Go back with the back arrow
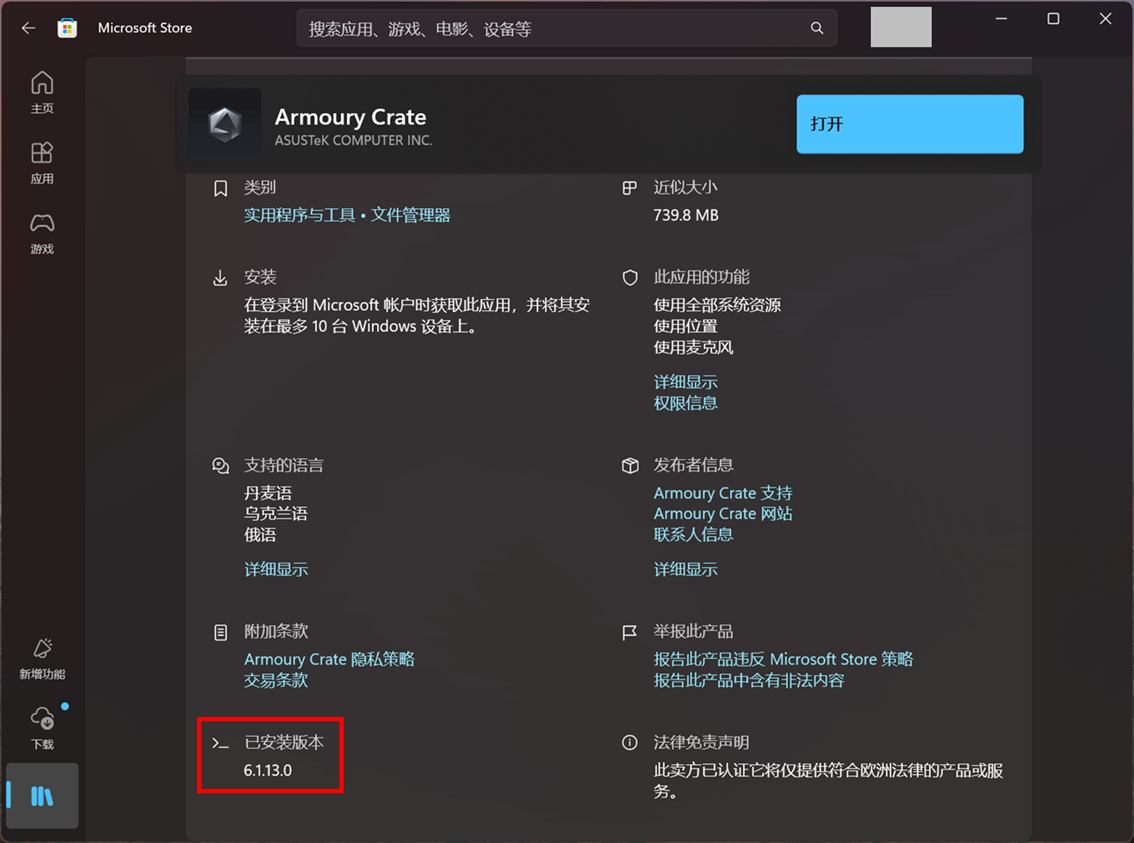This screenshot has width=1134, height=843. 28,28
